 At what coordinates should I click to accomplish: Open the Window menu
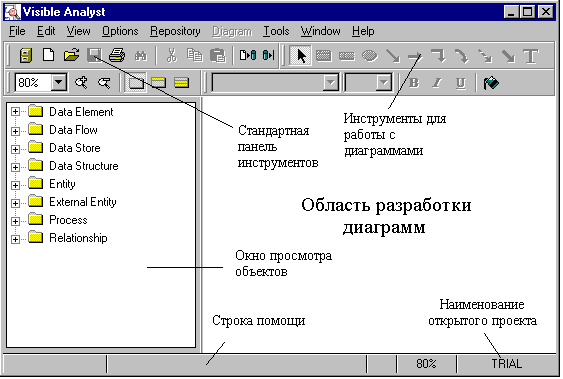tap(320, 31)
